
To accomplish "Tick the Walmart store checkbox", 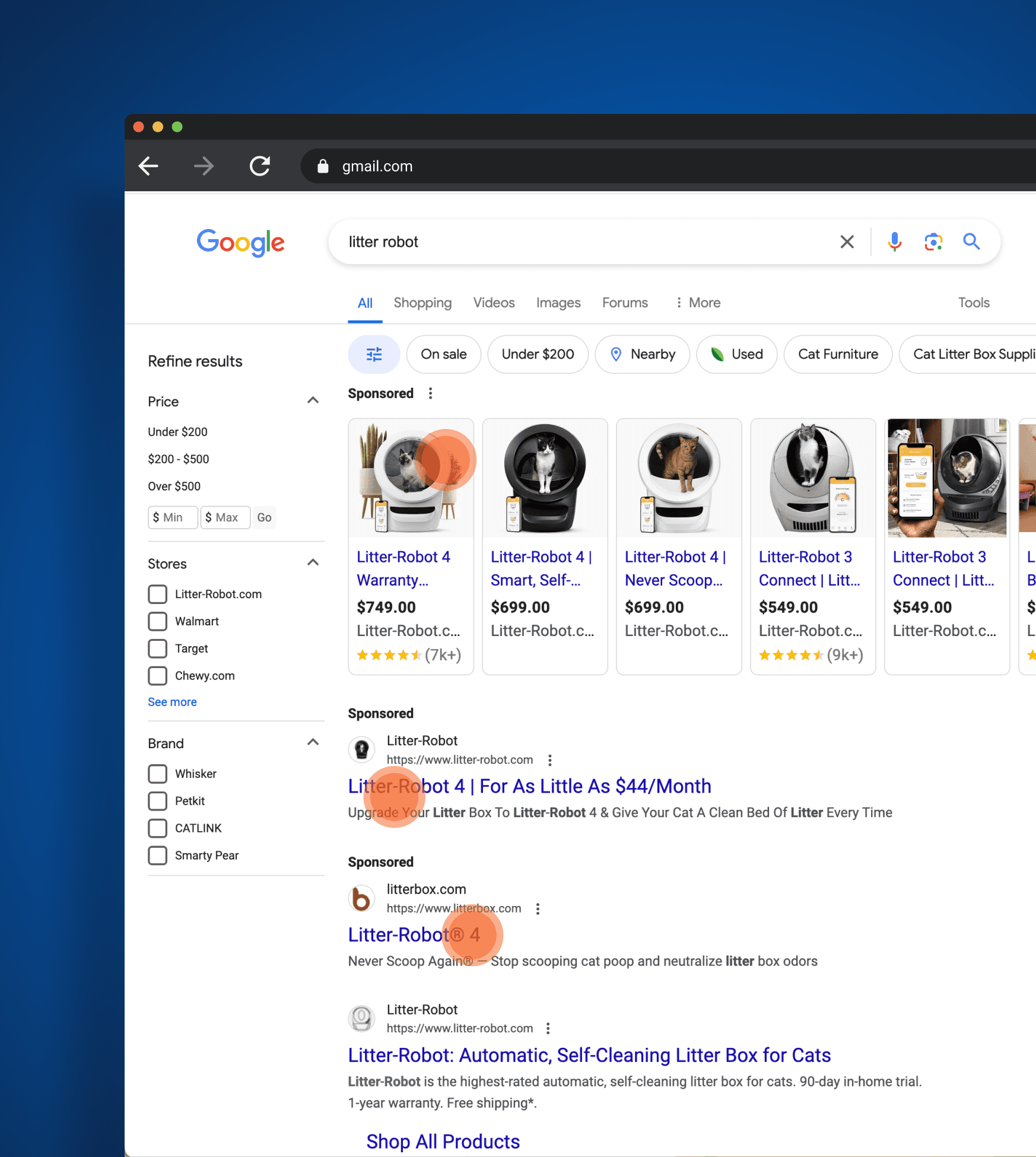I will [157, 621].
